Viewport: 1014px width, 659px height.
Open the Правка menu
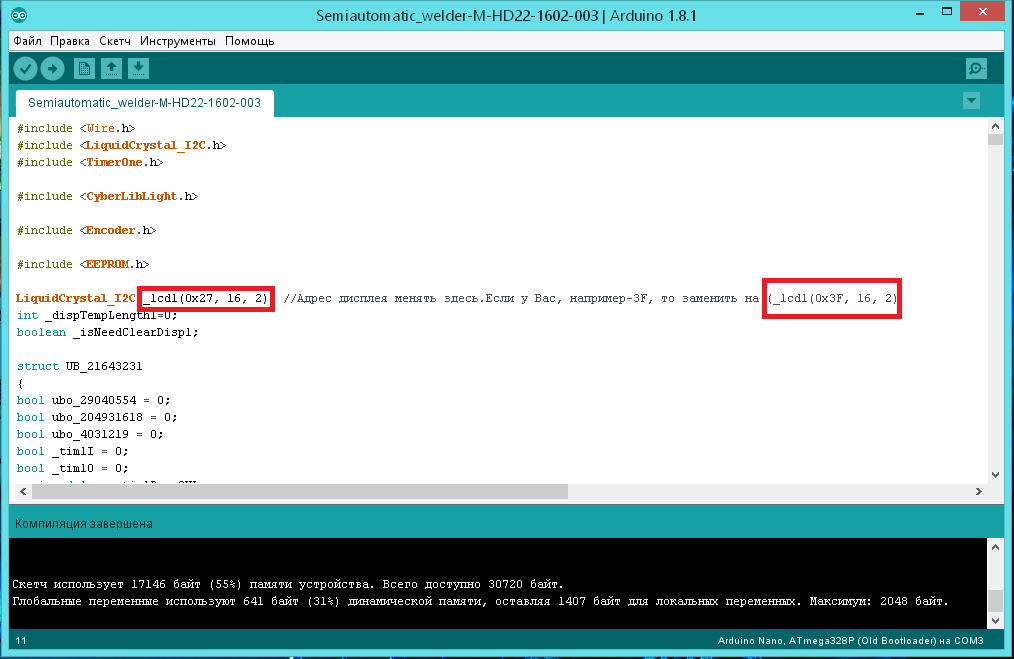70,41
